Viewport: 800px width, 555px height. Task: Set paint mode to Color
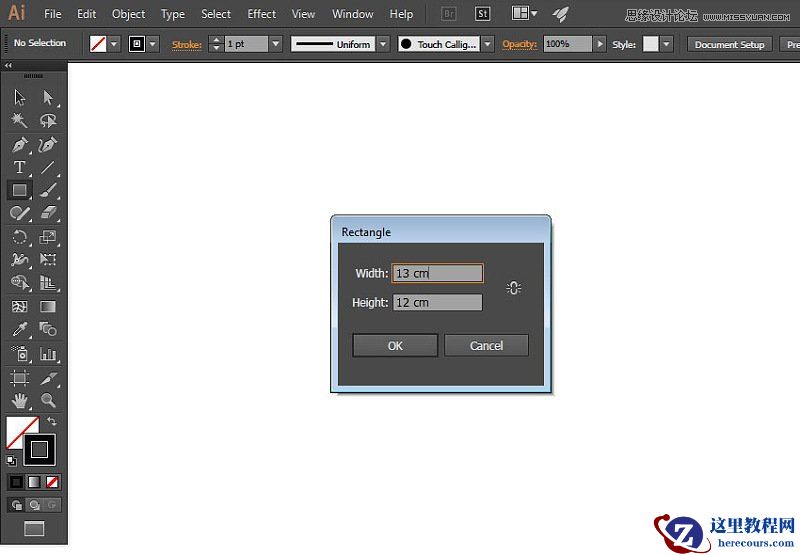[x=16, y=482]
